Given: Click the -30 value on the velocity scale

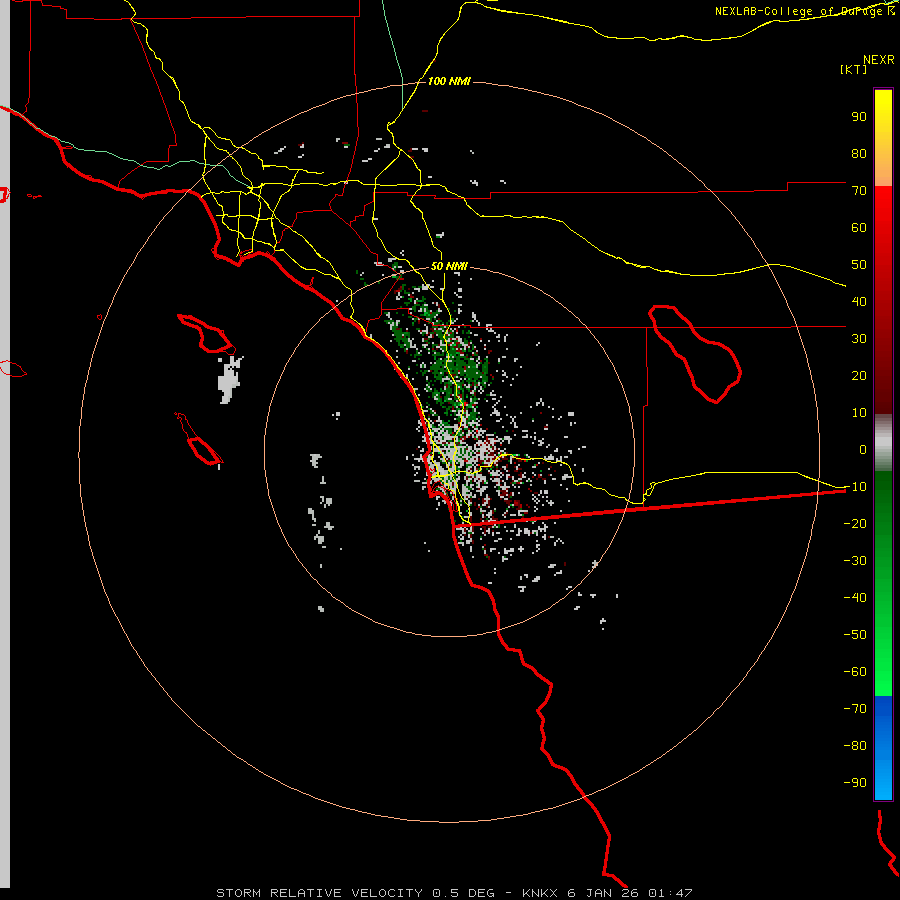Looking at the screenshot, I should click(855, 560).
